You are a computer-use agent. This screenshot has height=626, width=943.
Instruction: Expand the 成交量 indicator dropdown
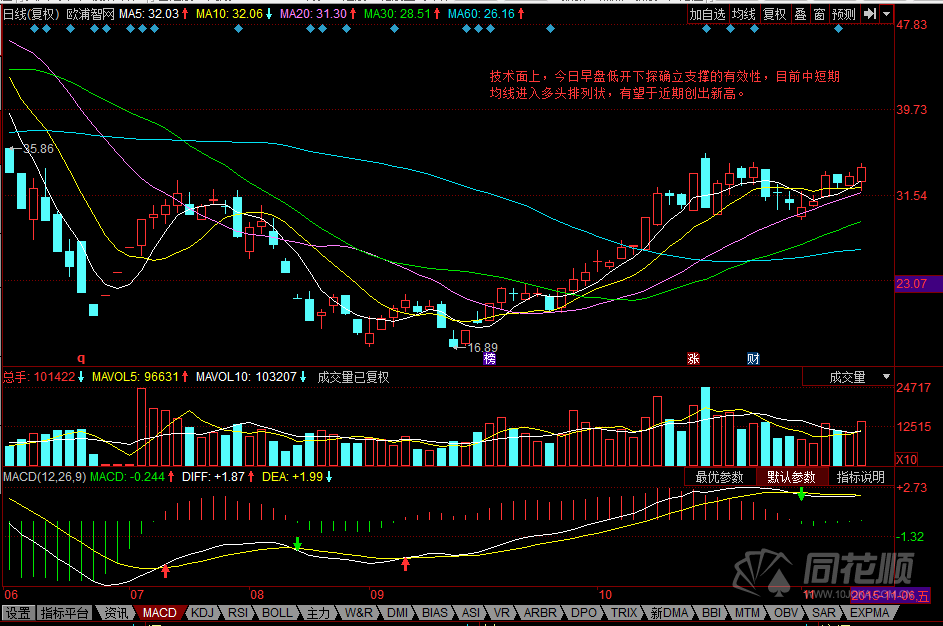pos(885,377)
